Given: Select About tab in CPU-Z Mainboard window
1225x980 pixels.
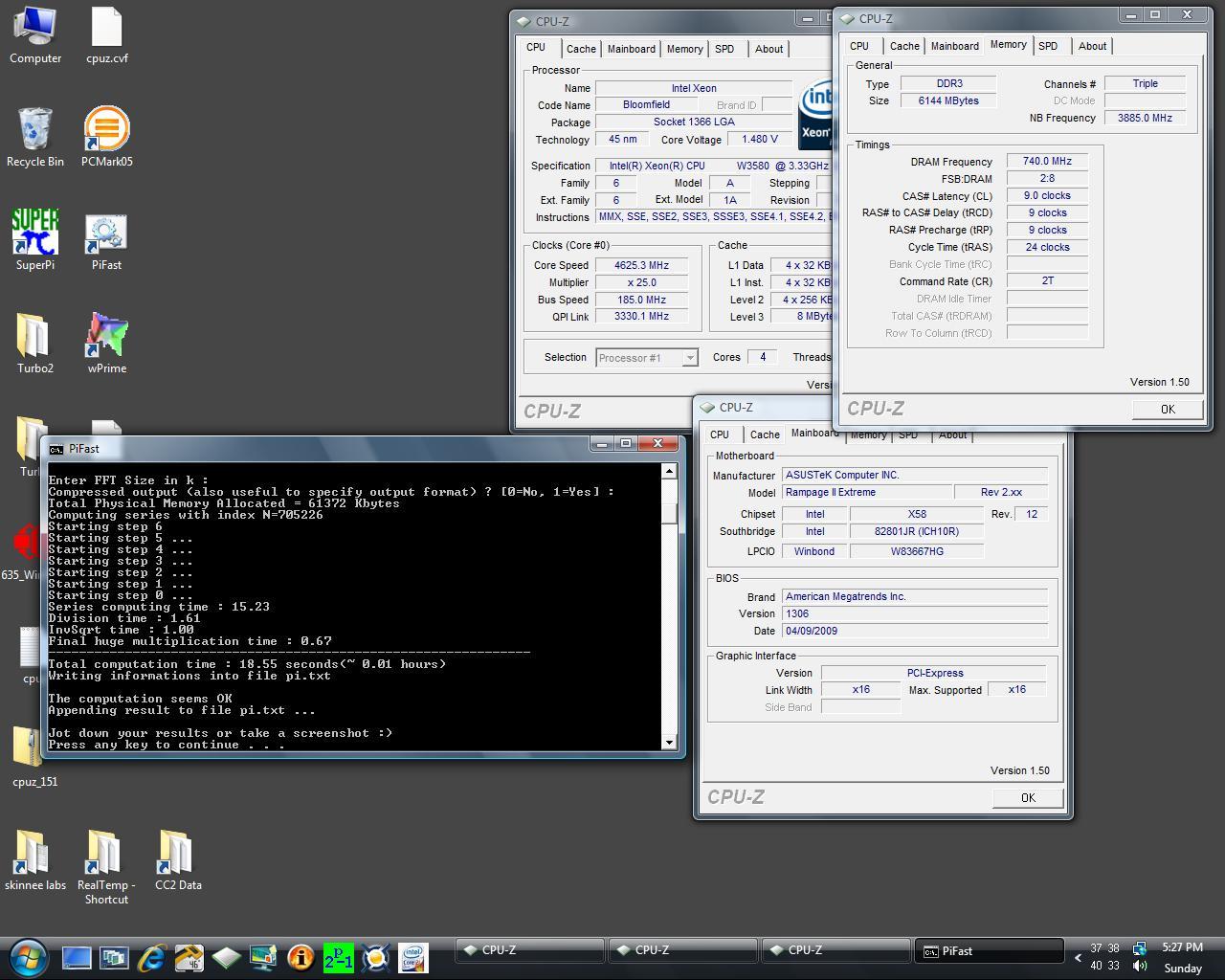Looking at the screenshot, I should pos(952,434).
